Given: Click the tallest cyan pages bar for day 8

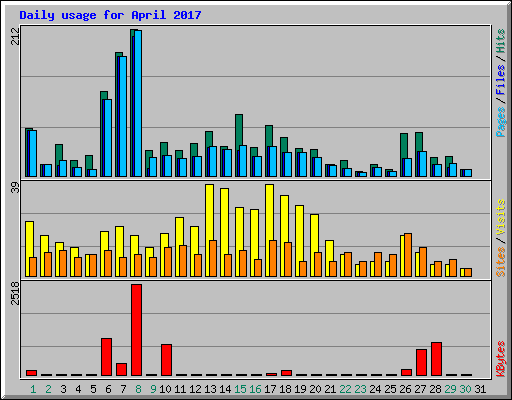Looking at the screenshot, I should point(138,103).
